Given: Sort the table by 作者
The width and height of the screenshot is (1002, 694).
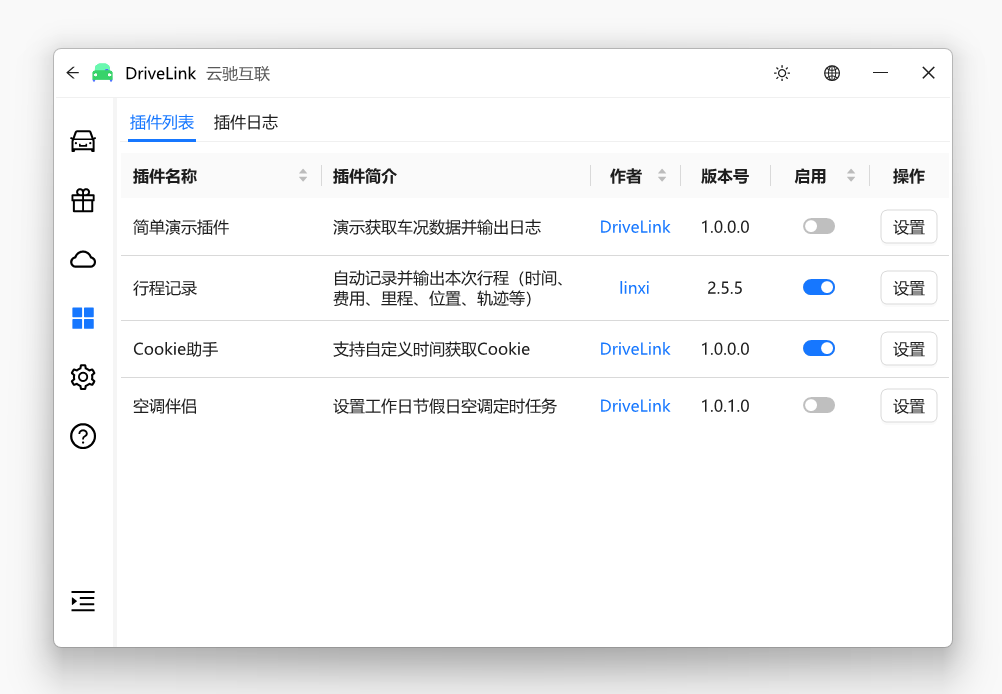Looking at the screenshot, I should click(664, 175).
